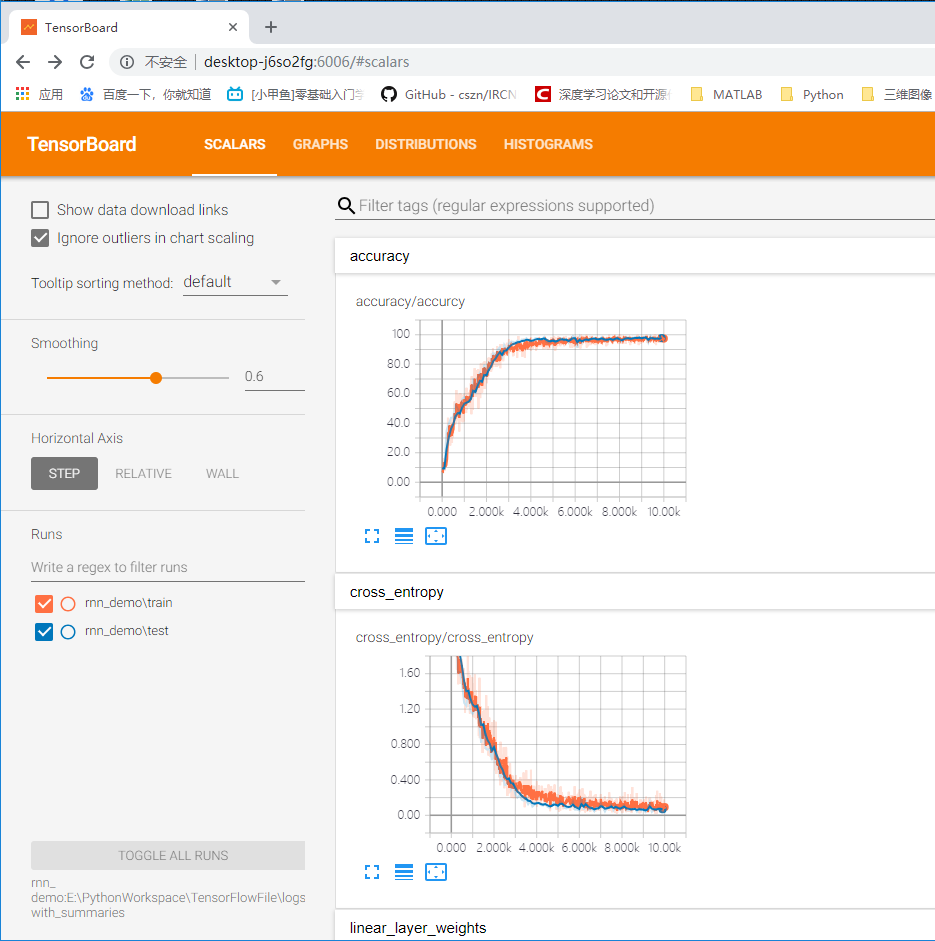Viewport: 935px width, 941px height.
Task: Open the 三维图像 bookmarks folder
Action: coord(897,94)
